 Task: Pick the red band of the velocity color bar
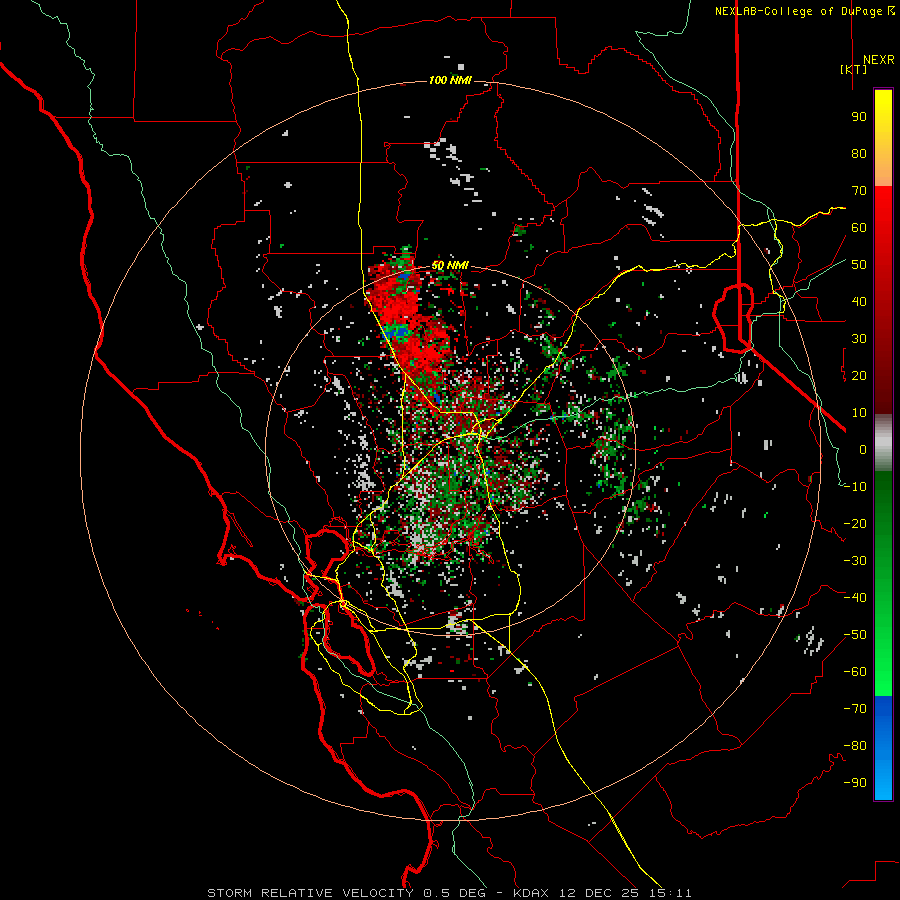click(883, 300)
